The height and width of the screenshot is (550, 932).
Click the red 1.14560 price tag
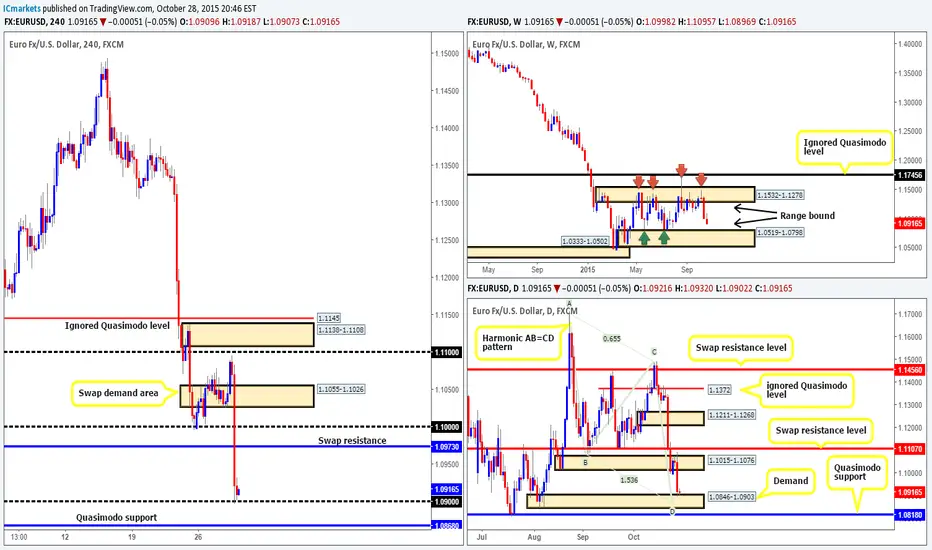909,369
